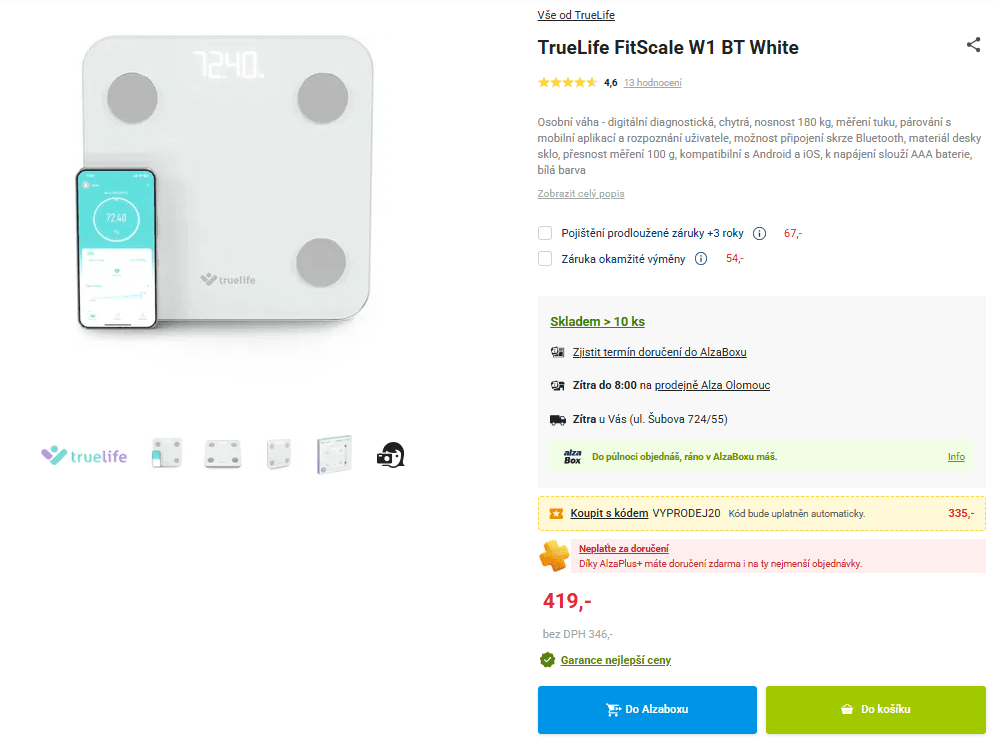Image resolution: width=996 pixels, height=743 pixels.
Task: Select the TrueLife logo thumbnail
Action: [x=83, y=455]
